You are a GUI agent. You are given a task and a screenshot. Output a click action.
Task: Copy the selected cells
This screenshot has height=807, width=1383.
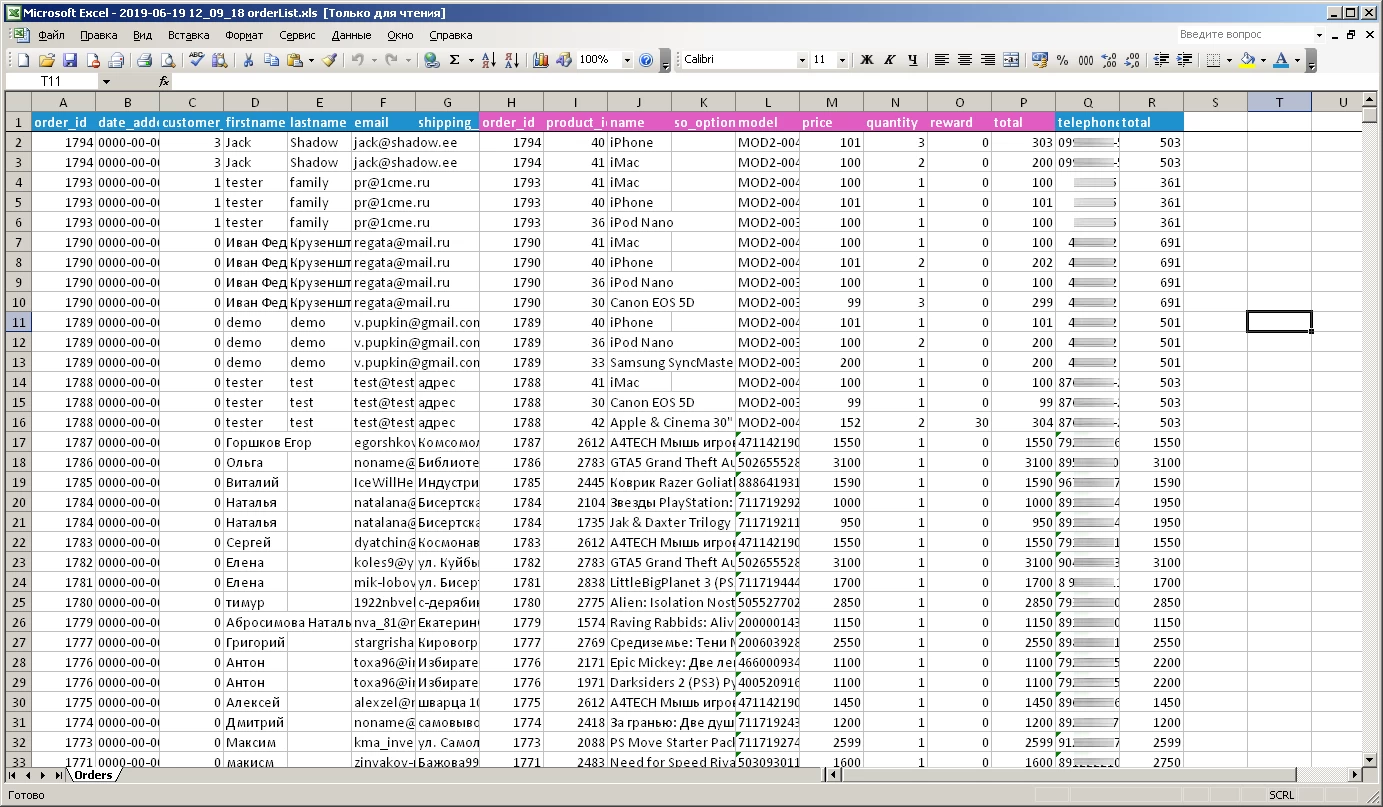(x=271, y=60)
